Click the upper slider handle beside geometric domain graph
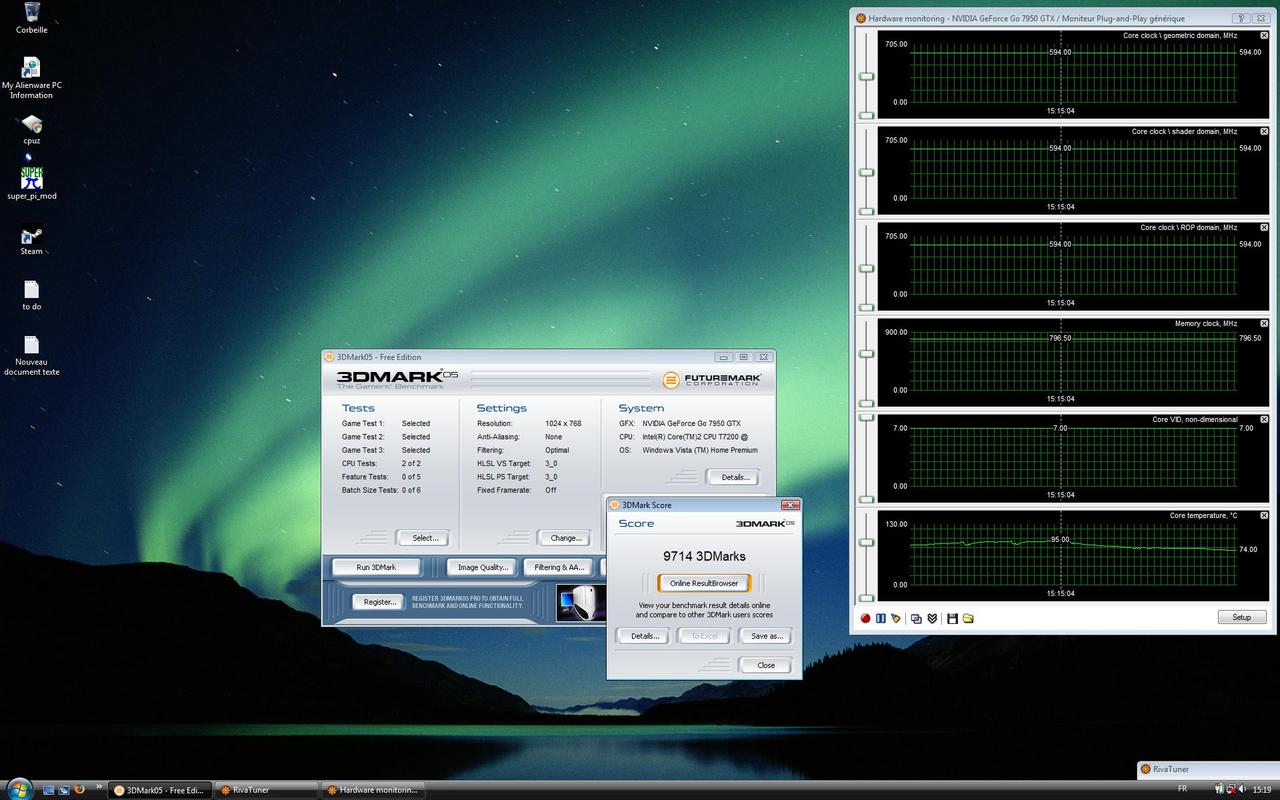1280x800 pixels. (x=867, y=77)
